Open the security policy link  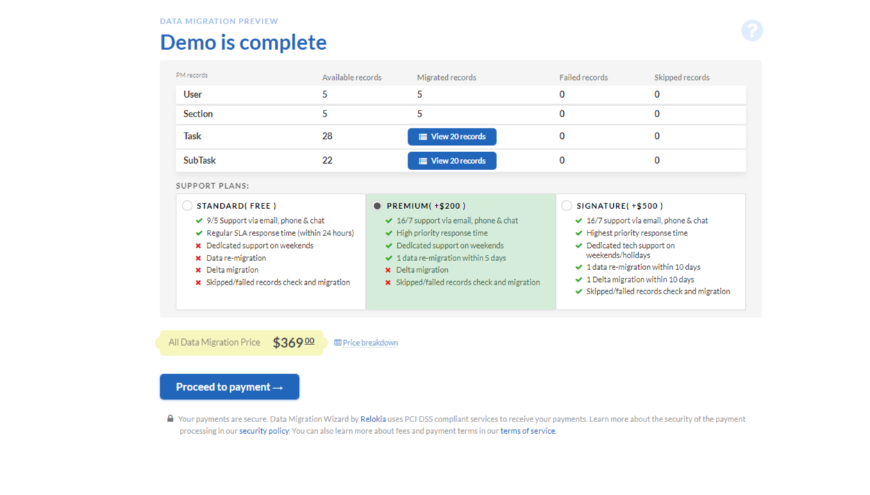coord(264,431)
